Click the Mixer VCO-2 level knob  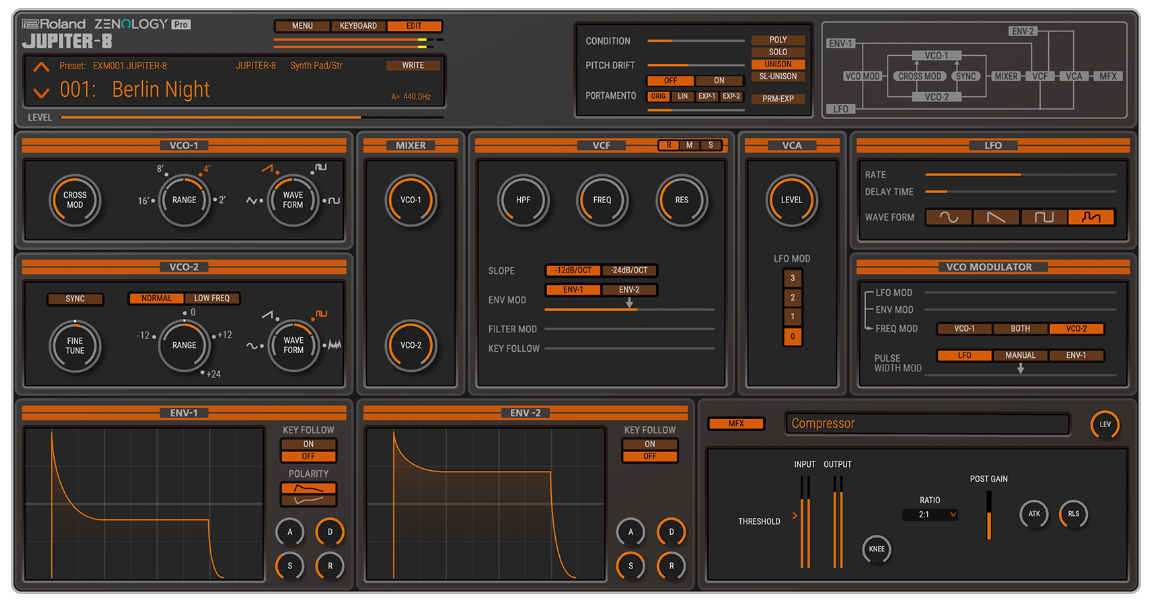coord(410,345)
